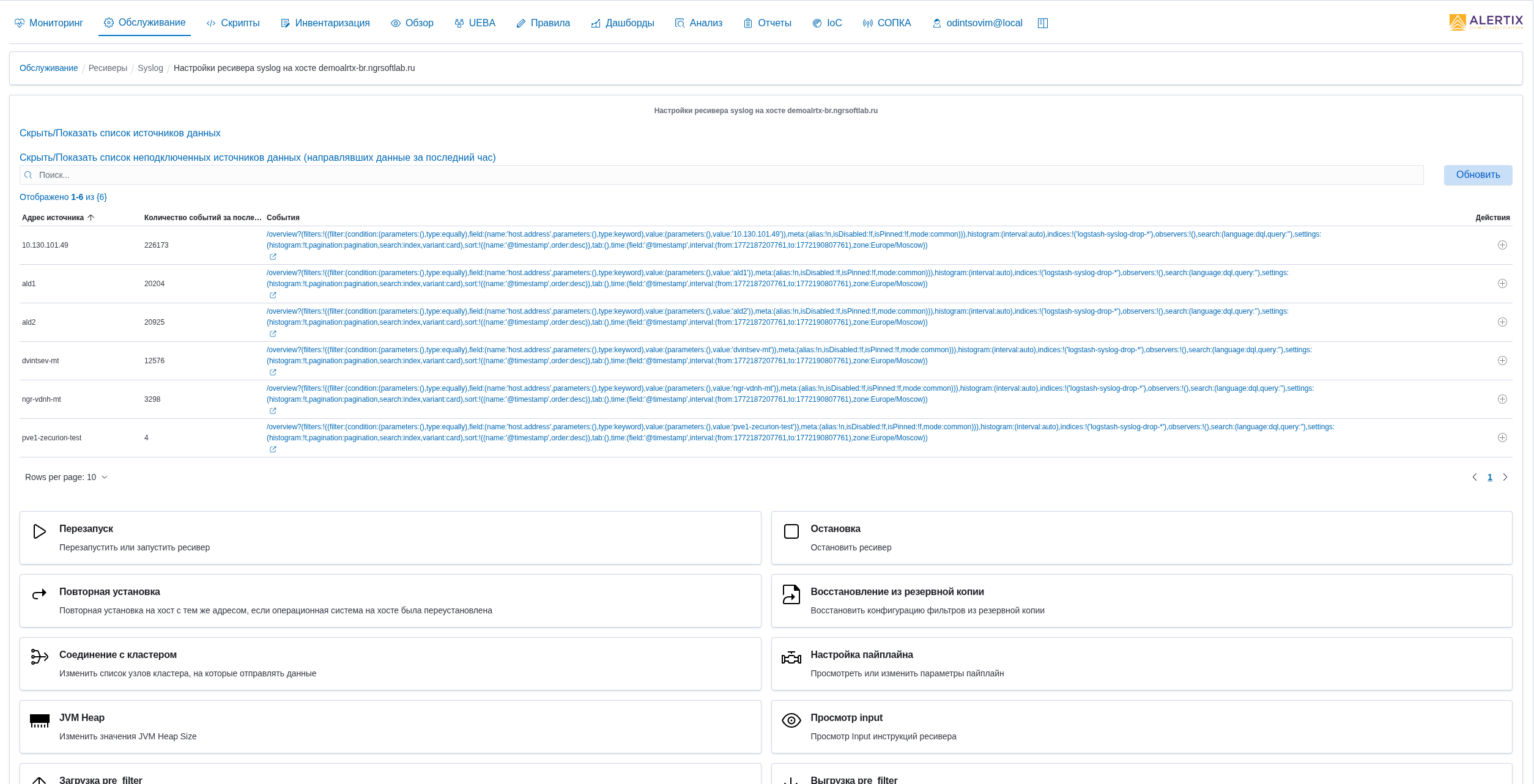Click the Просмотр input eye icon
This screenshot has width=1534, height=784.
click(x=791, y=721)
